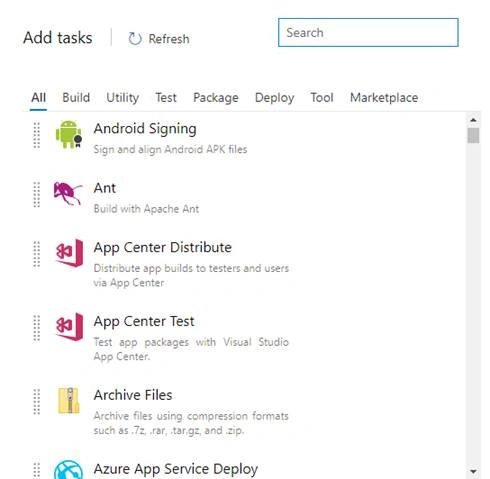The height and width of the screenshot is (479, 490).
Task: Select the App Center Distribute task title
Action: (x=163, y=248)
